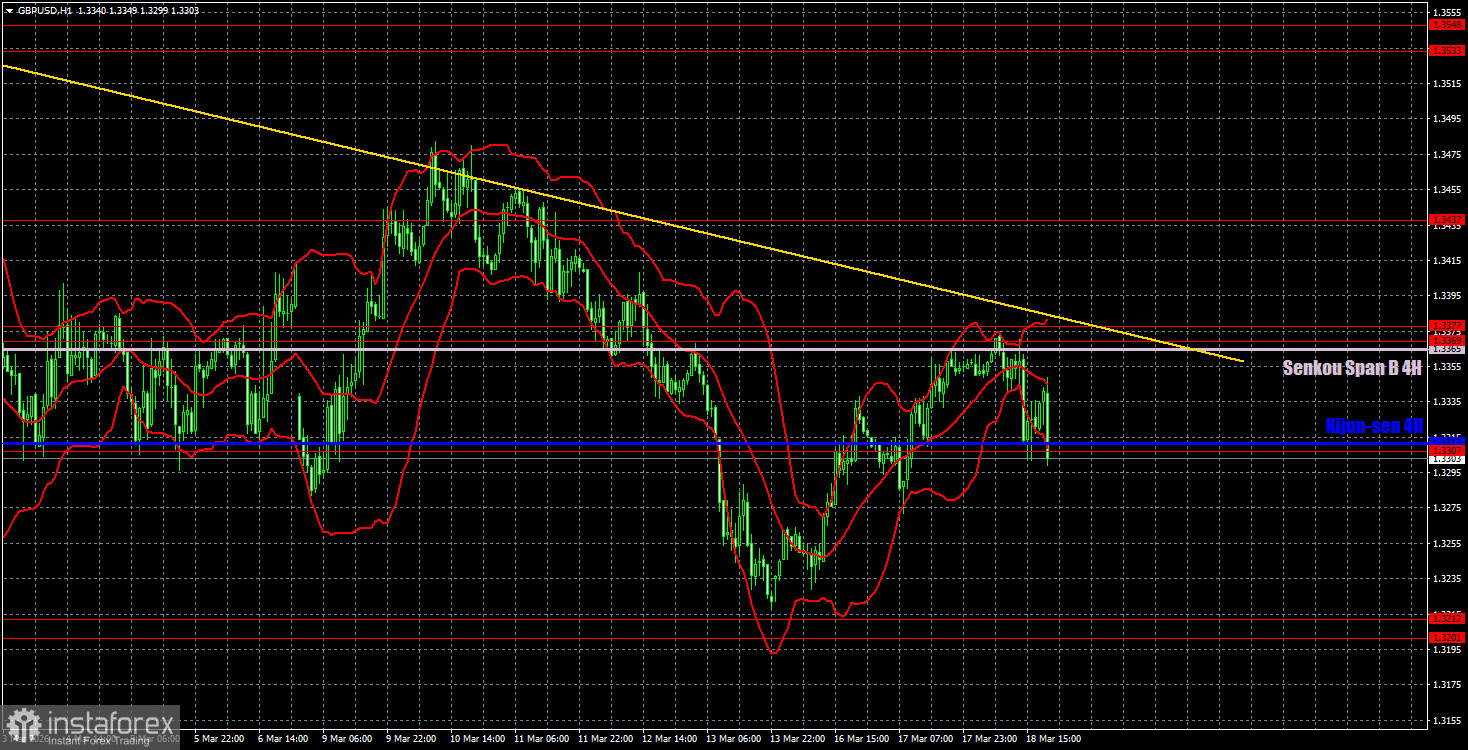Click the red 1.3437 price tag

tap(1447, 219)
